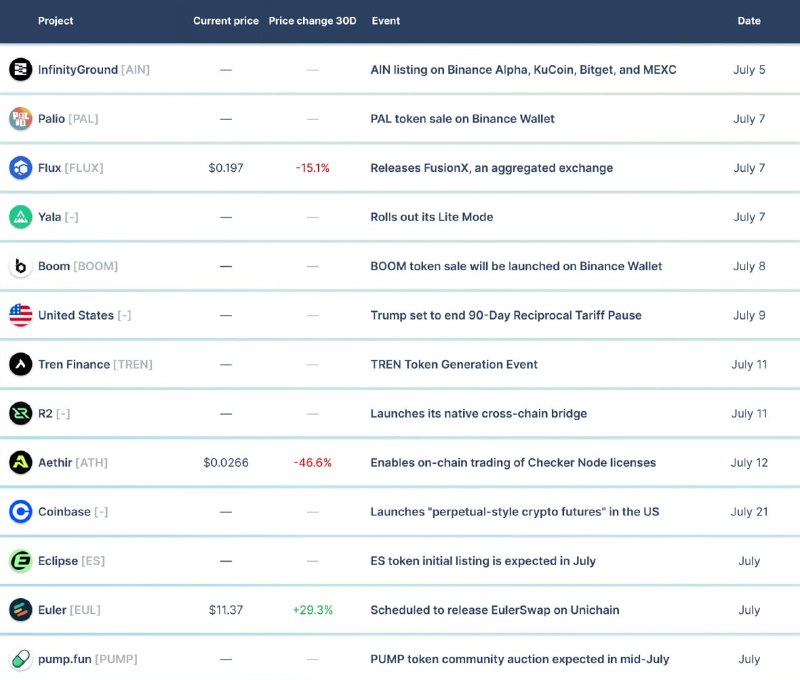Image resolution: width=800 pixels, height=680 pixels.
Task: Click the PUMP token community auction event
Action: tap(520, 659)
